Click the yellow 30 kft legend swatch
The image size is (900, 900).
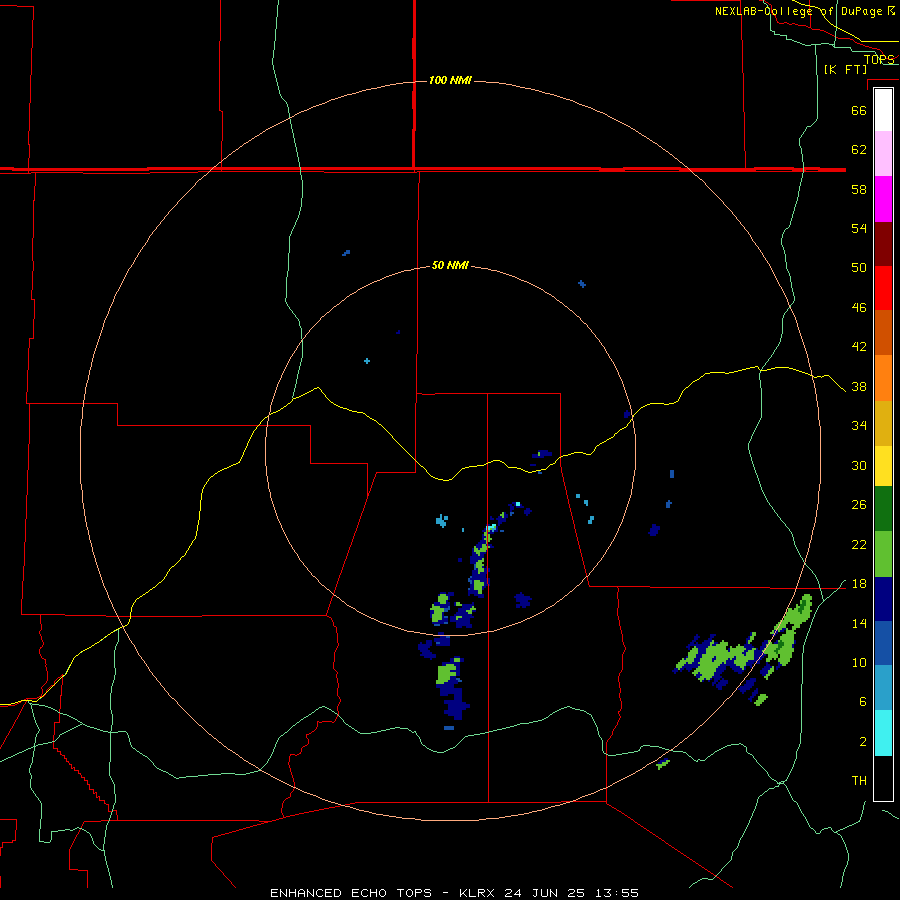[x=883, y=466]
